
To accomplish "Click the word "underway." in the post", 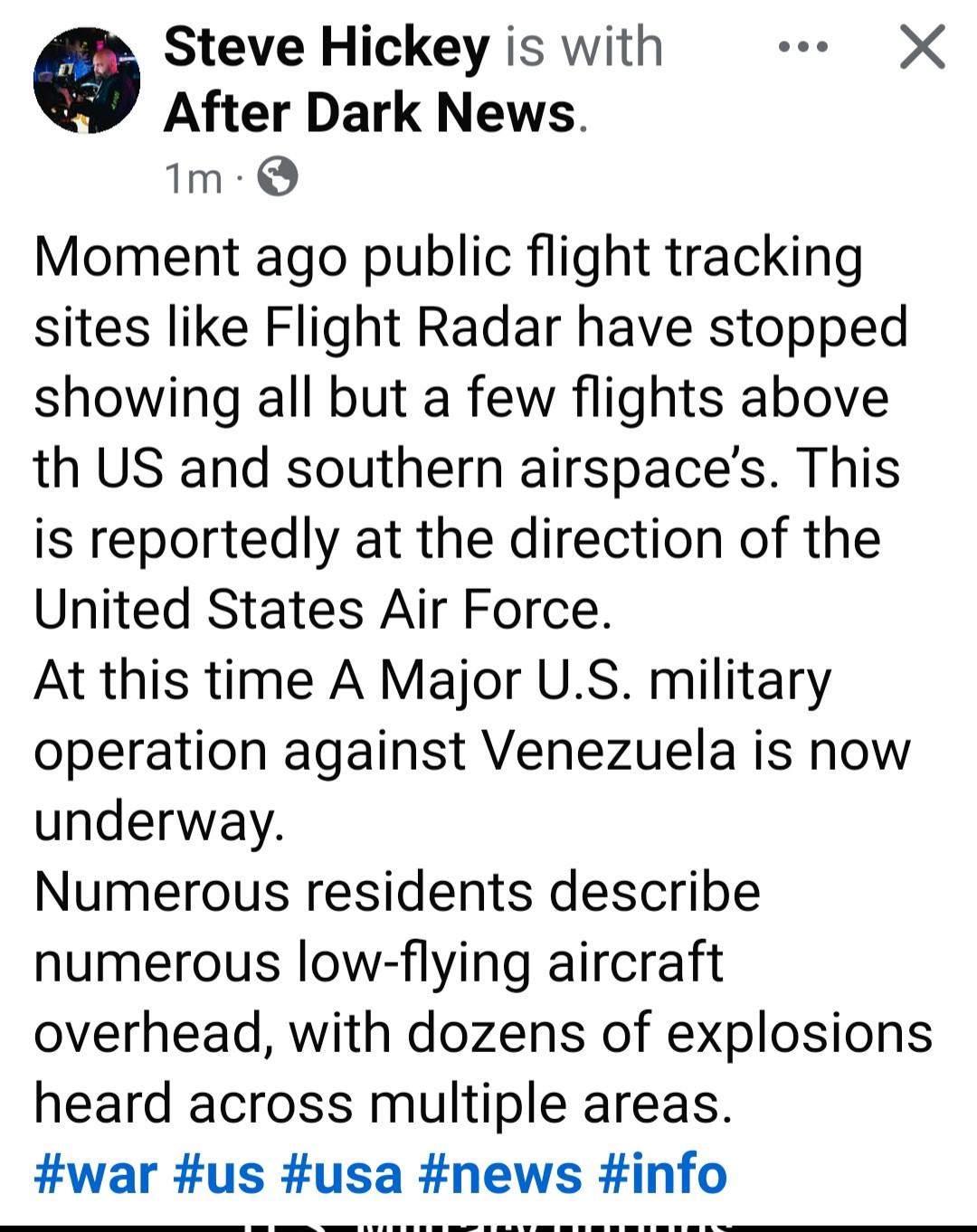I will click(159, 821).
